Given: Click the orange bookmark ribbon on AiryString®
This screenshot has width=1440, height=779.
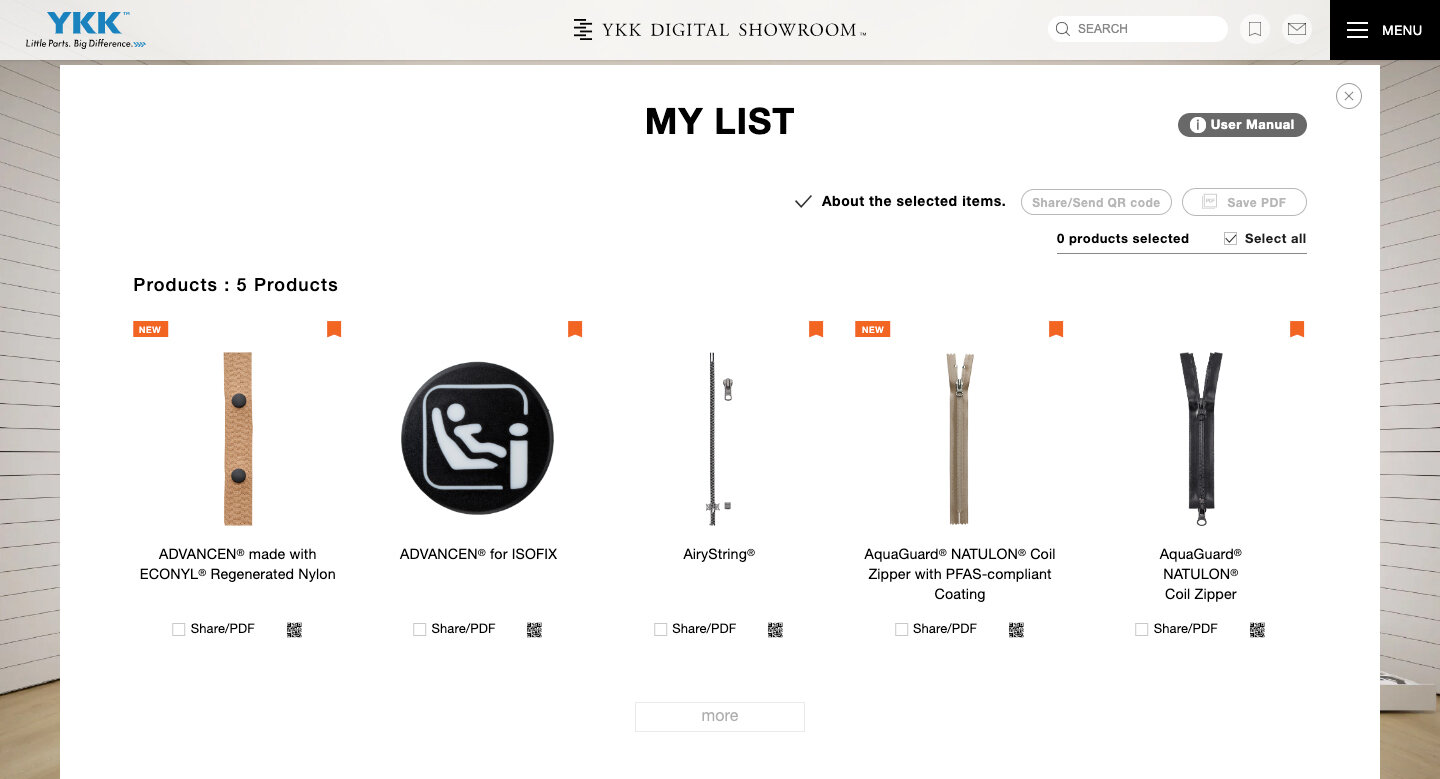Looking at the screenshot, I should pos(816,328).
